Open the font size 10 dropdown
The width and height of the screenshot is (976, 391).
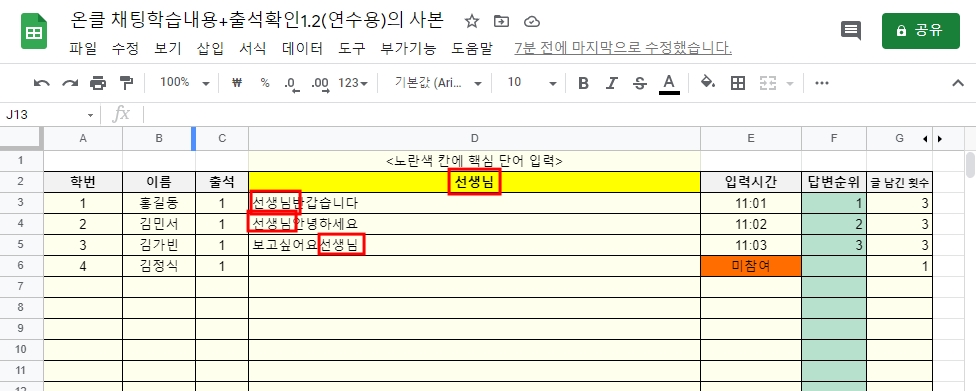[x=531, y=83]
